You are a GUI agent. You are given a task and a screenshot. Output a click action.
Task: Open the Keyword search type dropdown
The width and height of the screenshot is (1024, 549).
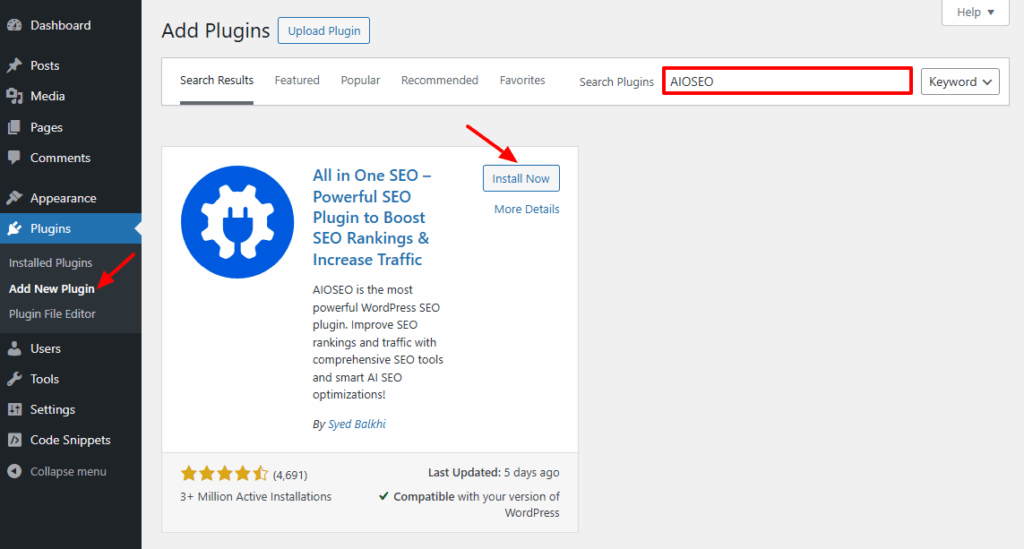click(960, 82)
